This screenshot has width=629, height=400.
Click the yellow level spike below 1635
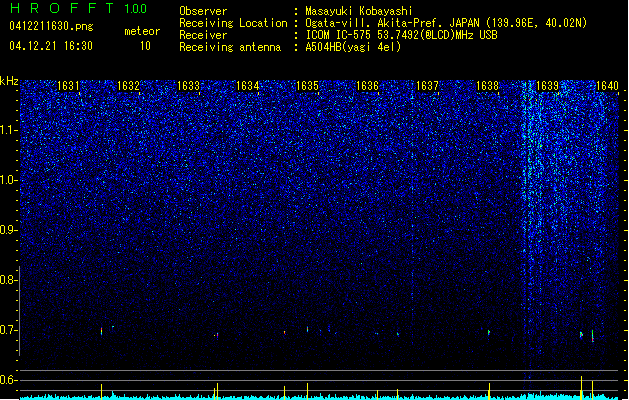[x=308, y=391]
